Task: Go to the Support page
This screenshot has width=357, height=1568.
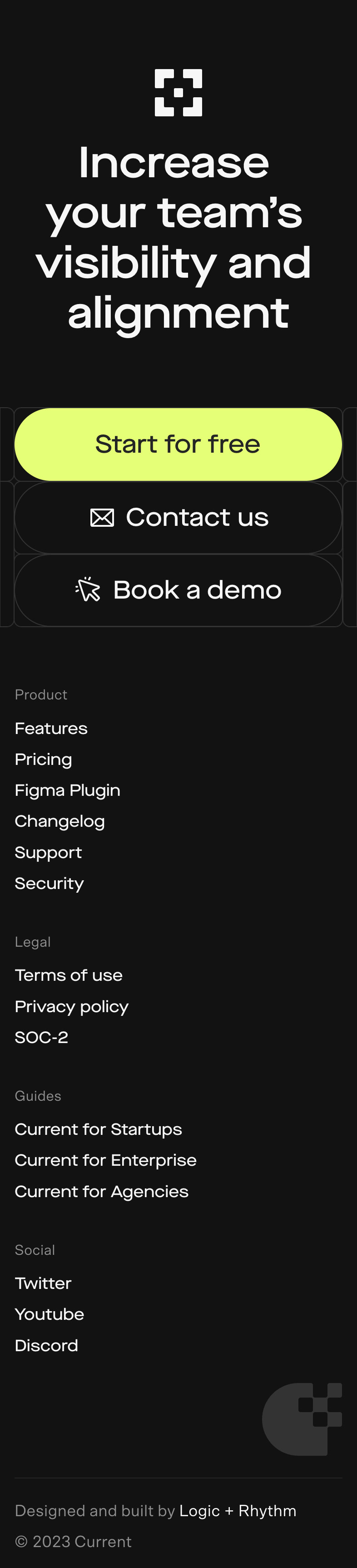Action: [48, 852]
